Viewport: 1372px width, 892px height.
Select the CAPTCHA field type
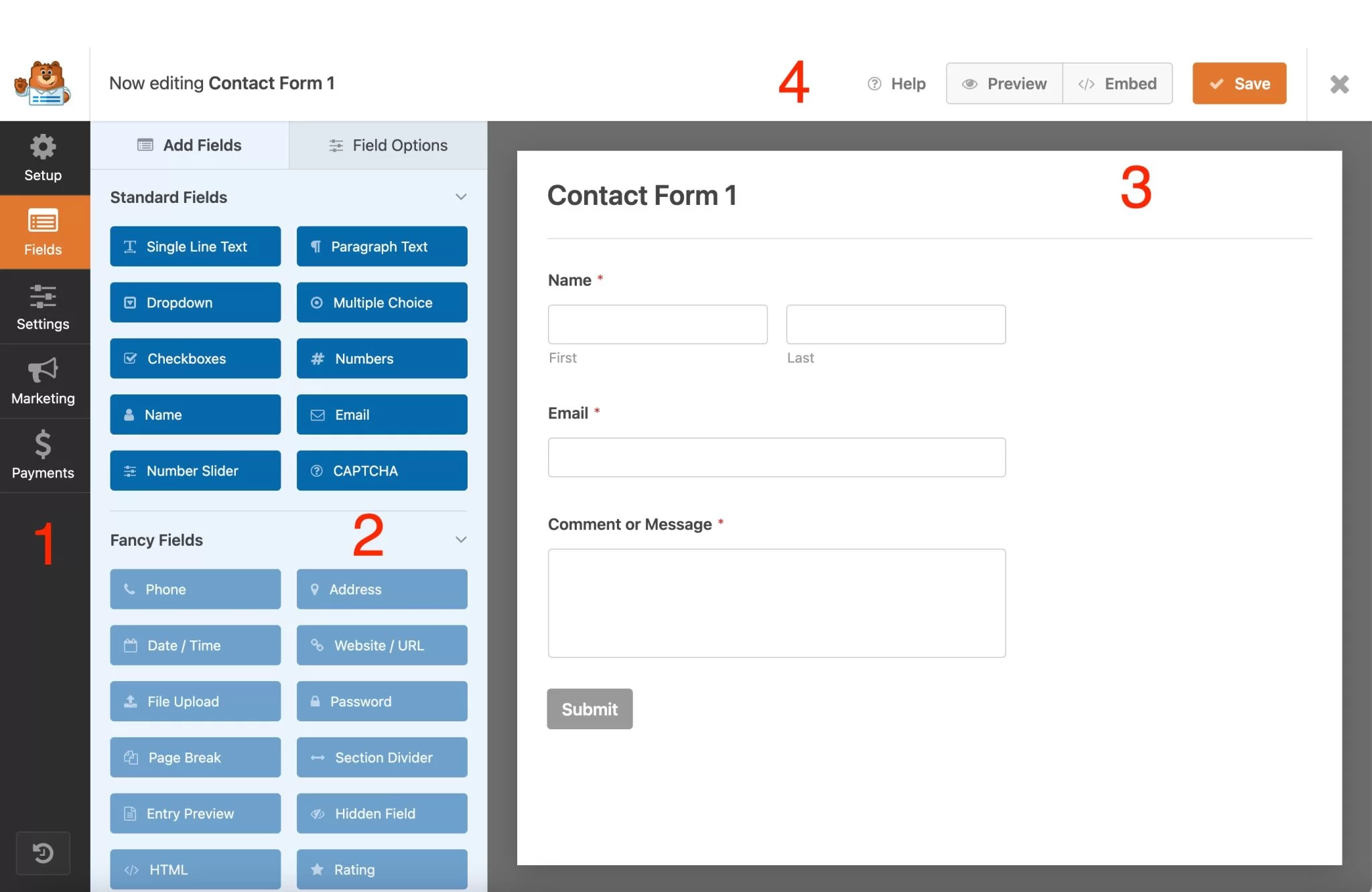click(382, 470)
